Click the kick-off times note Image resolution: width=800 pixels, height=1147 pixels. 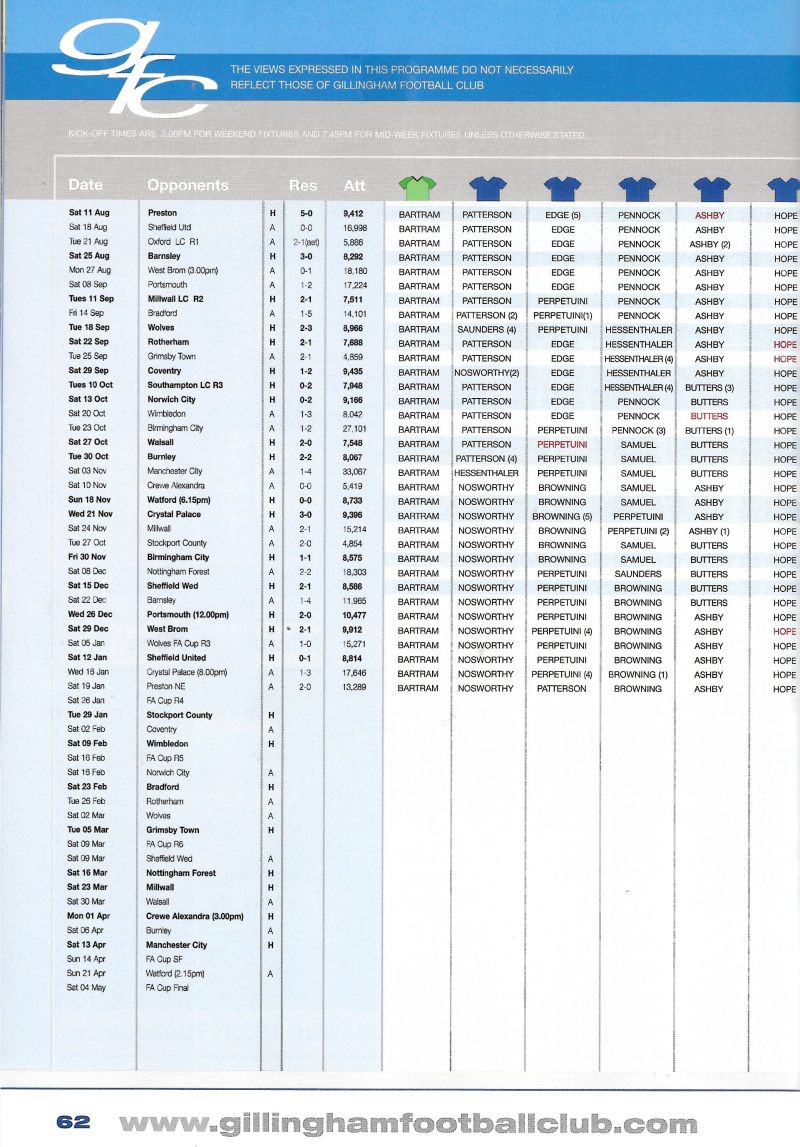(327, 135)
